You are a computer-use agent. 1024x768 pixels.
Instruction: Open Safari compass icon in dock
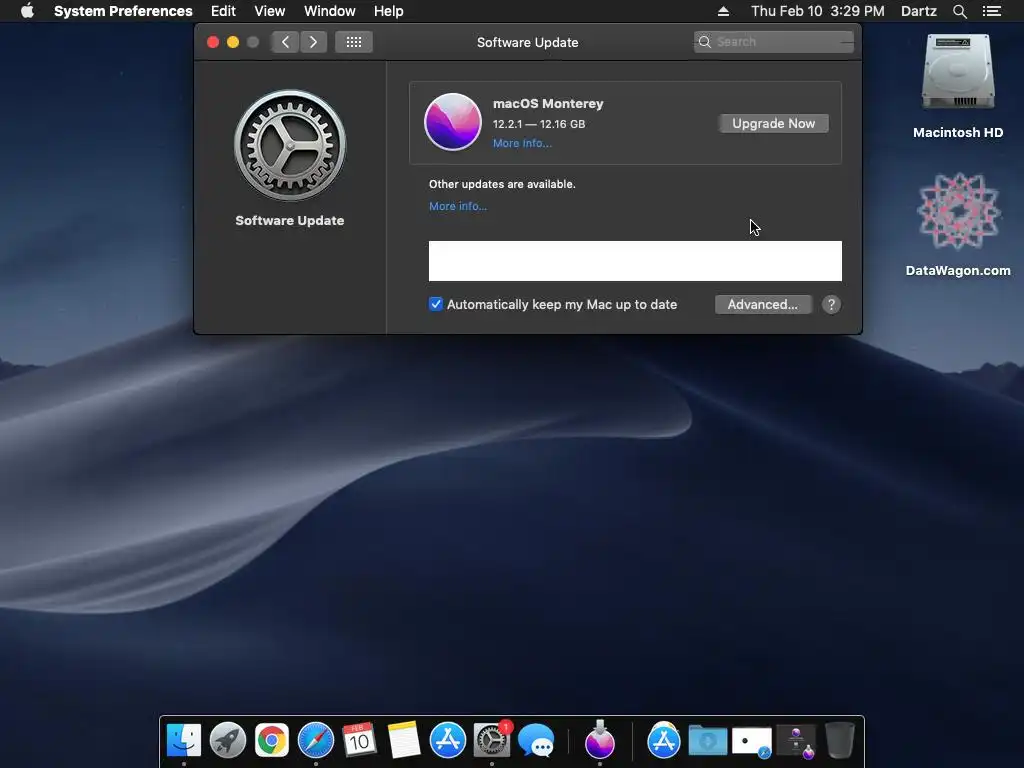(x=315, y=740)
